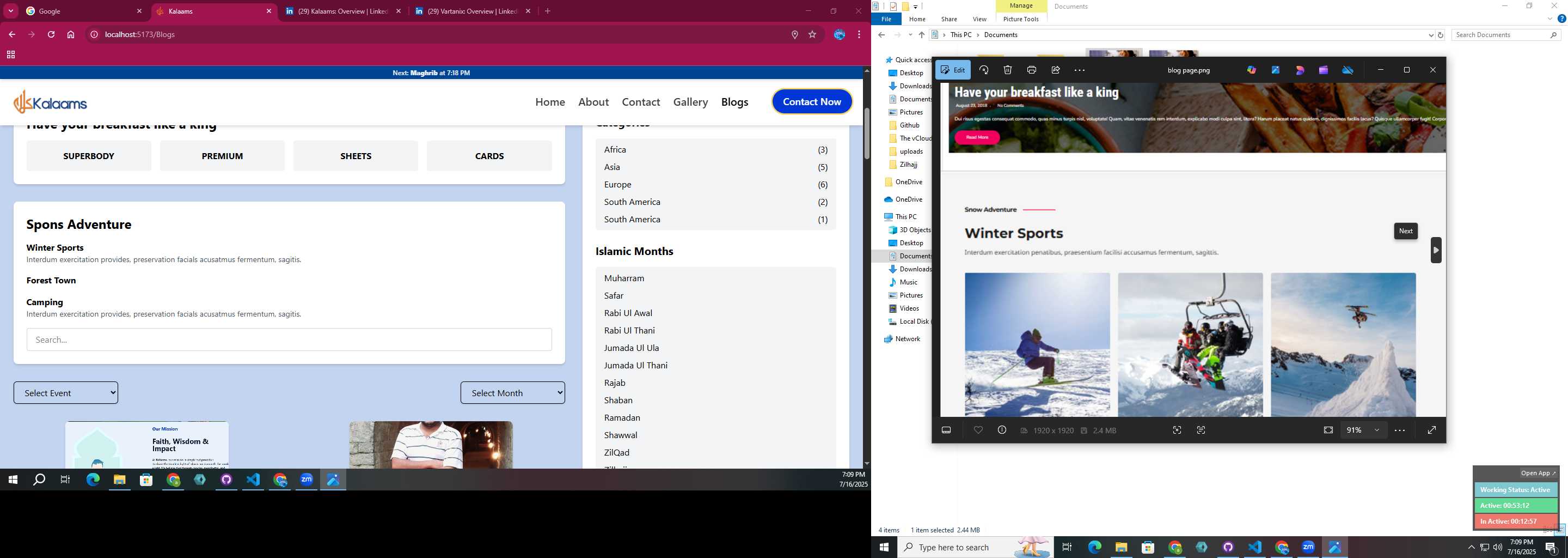Screen dimensions: 1568x558
Task: Bookmark this page with the star icon
Action: [x=812, y=35]
